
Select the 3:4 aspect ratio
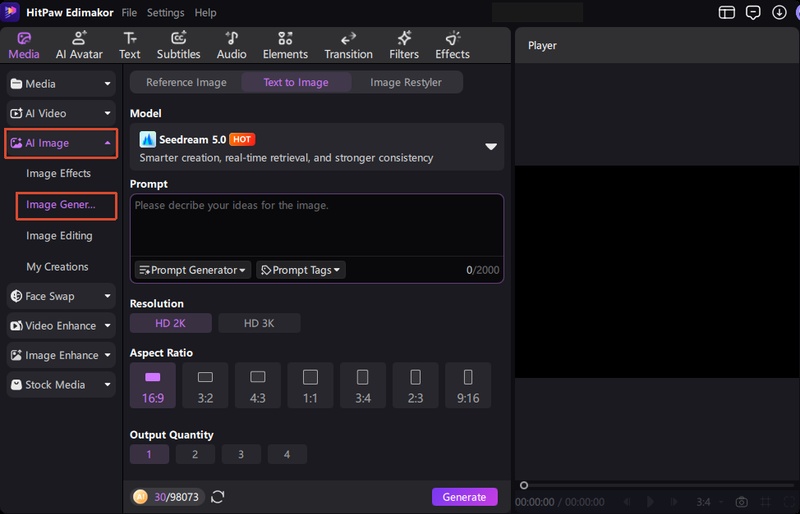tap(363, 385)
